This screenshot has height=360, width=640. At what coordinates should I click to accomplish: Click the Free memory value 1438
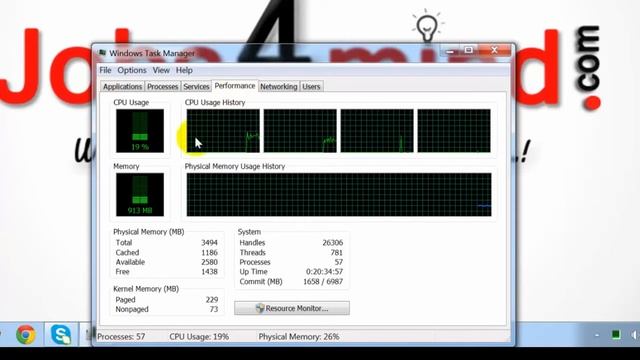pos(209,271)
